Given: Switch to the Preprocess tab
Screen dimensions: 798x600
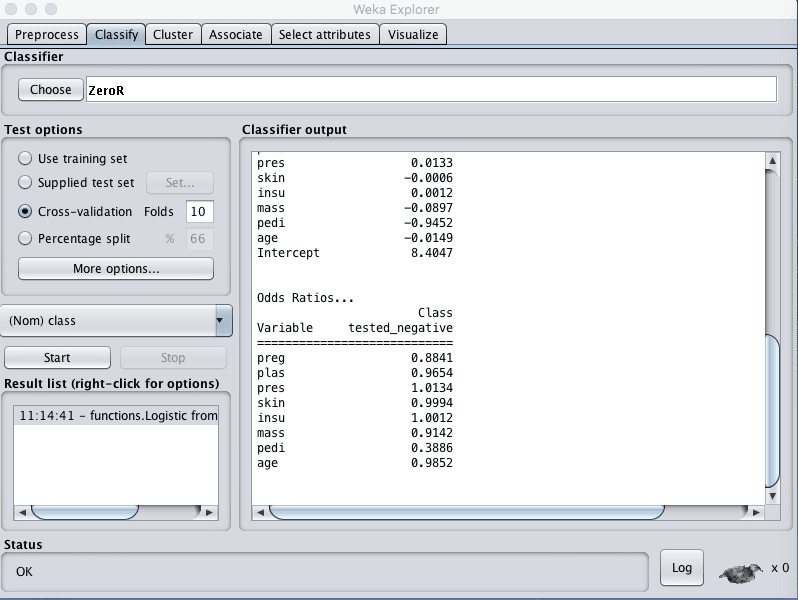Looking at the screenshot, I should [x=46, y=35].
